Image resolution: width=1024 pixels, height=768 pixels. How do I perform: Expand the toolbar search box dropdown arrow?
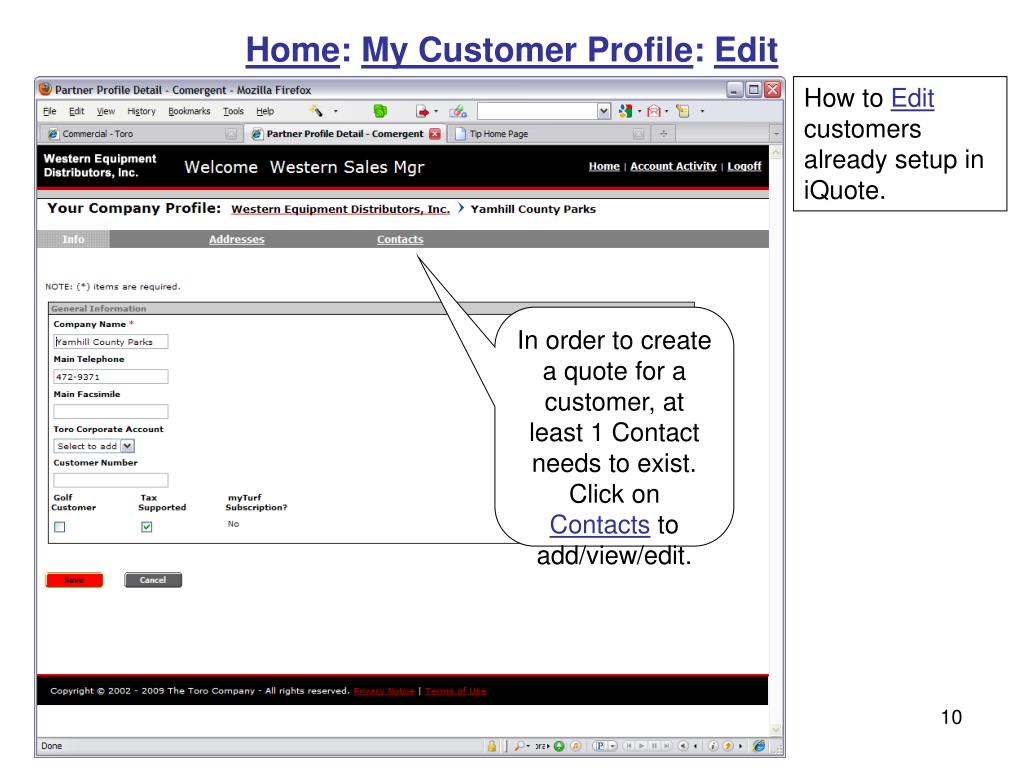[604, 111]
